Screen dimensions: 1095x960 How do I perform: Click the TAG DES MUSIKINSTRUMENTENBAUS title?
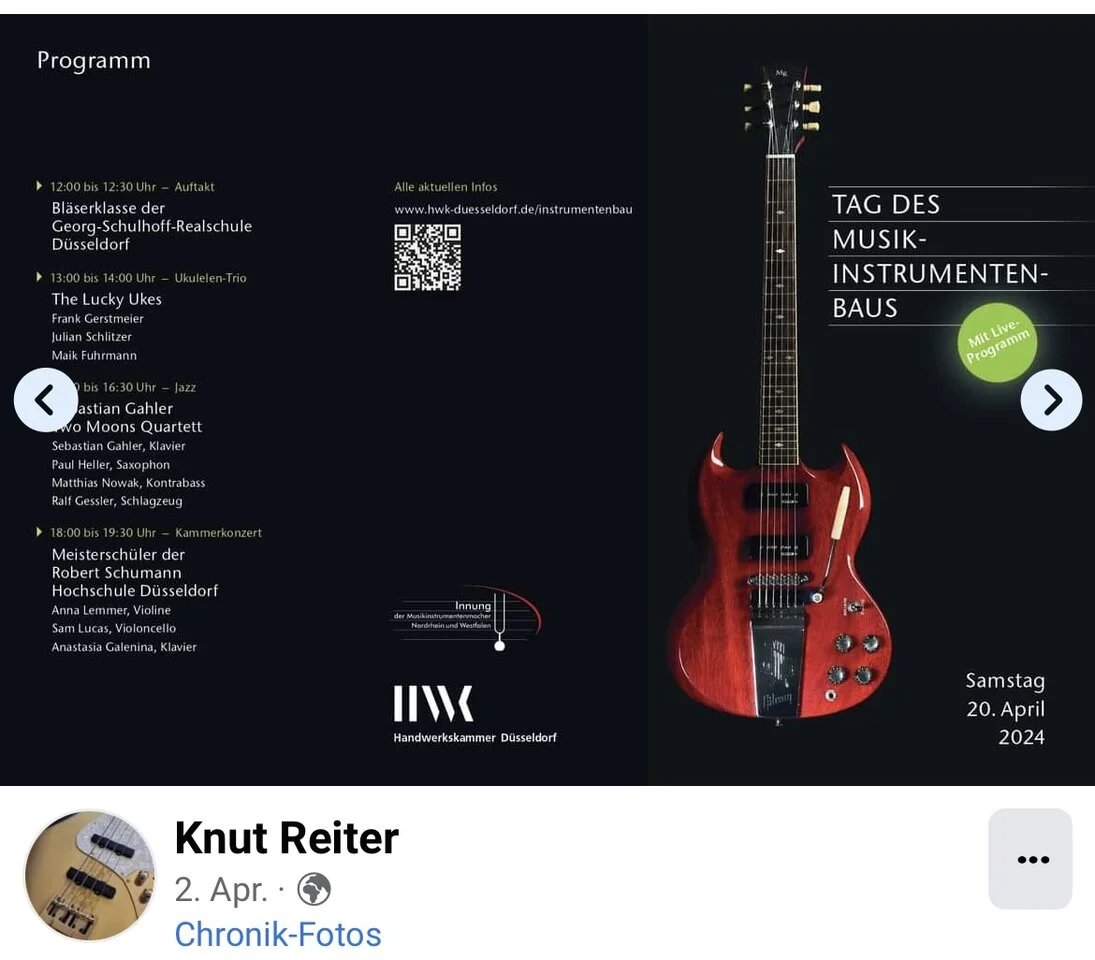coord(940,256)
